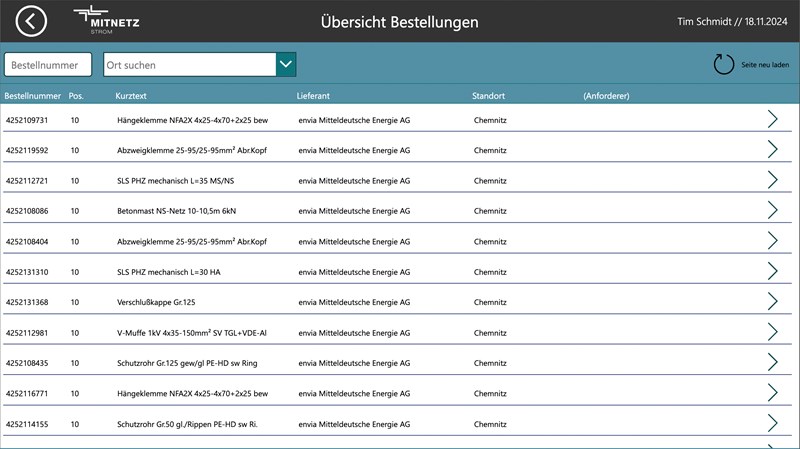Open details arrow for order 4252131310
Image resolution: width=800 pixels, height=449 pixels.
point(772,271)
